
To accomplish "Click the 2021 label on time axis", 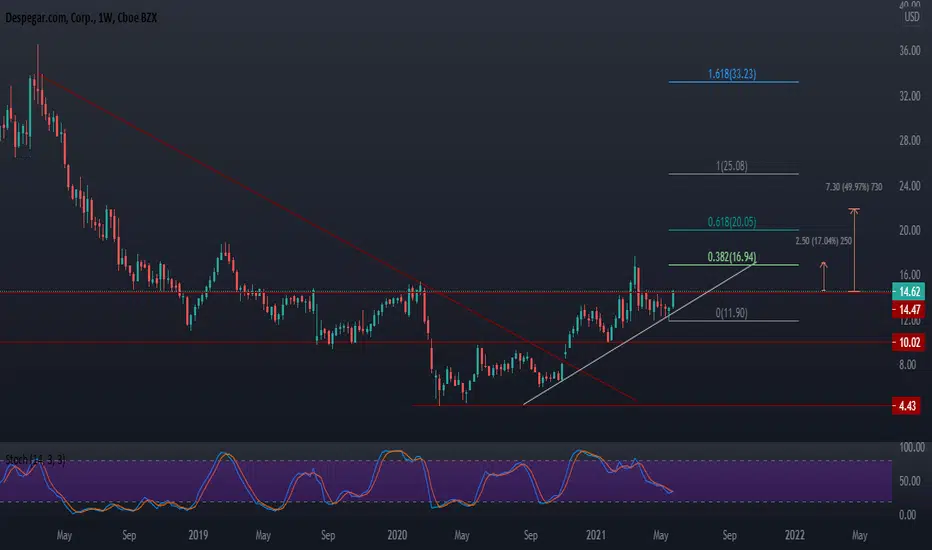I will point(596,535).
